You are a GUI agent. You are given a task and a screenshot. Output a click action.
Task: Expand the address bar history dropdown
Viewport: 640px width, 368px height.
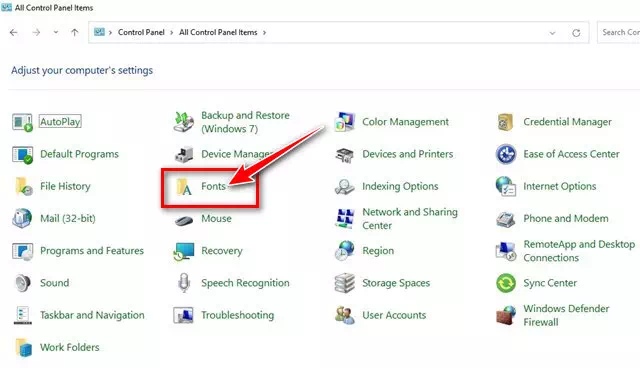click(552, 33)
